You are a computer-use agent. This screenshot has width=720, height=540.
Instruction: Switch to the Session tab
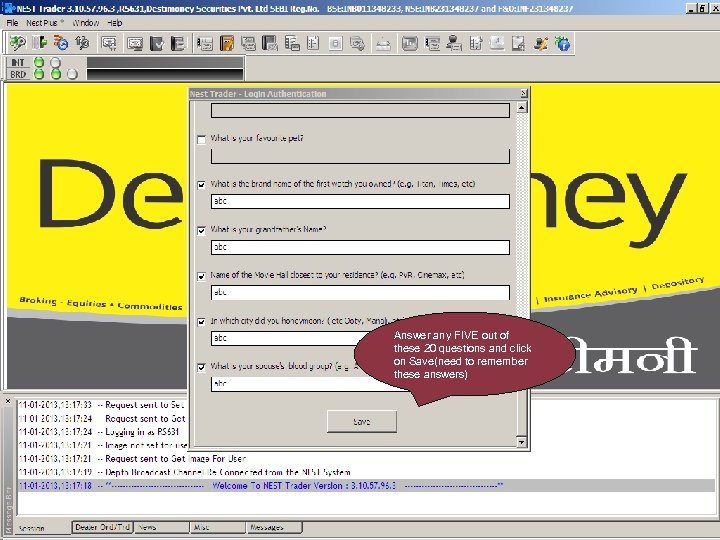point(41,528)
